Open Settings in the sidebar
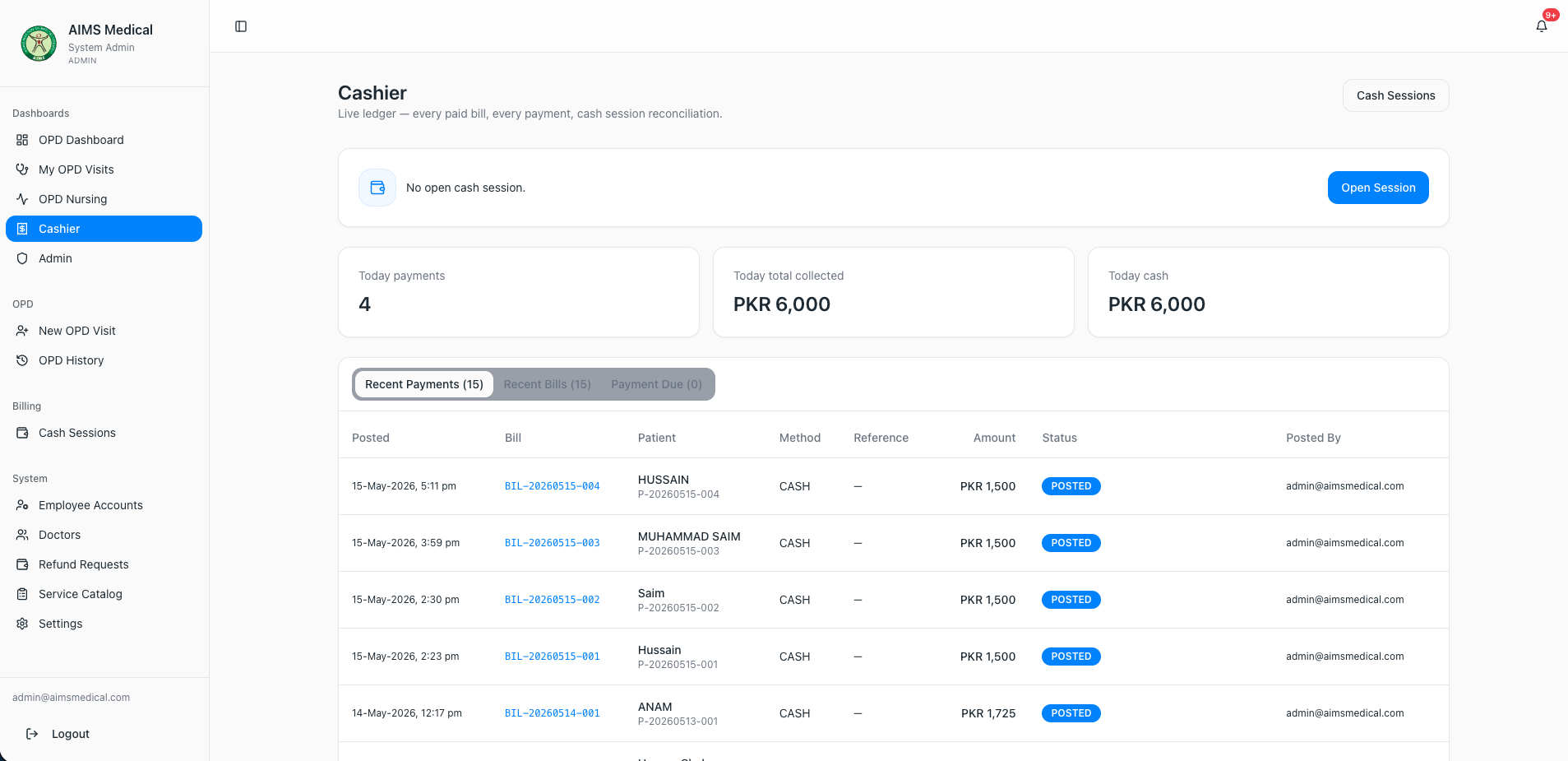 tap(104, 624)
